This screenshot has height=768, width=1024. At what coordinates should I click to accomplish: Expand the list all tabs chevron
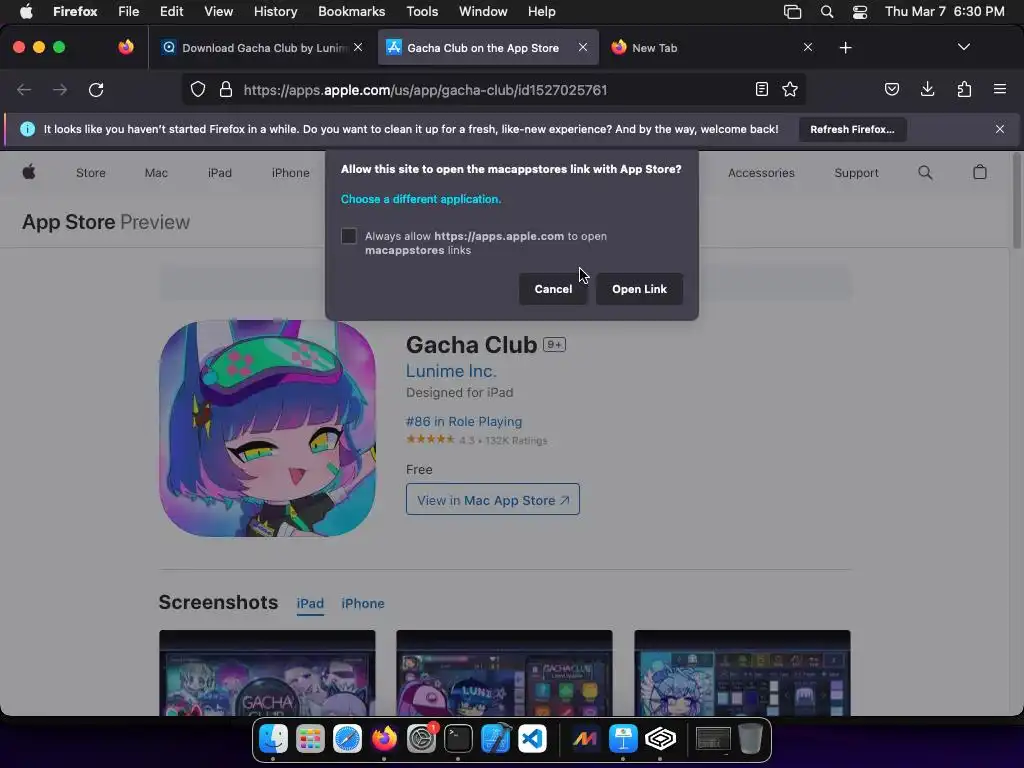(964, 47)
